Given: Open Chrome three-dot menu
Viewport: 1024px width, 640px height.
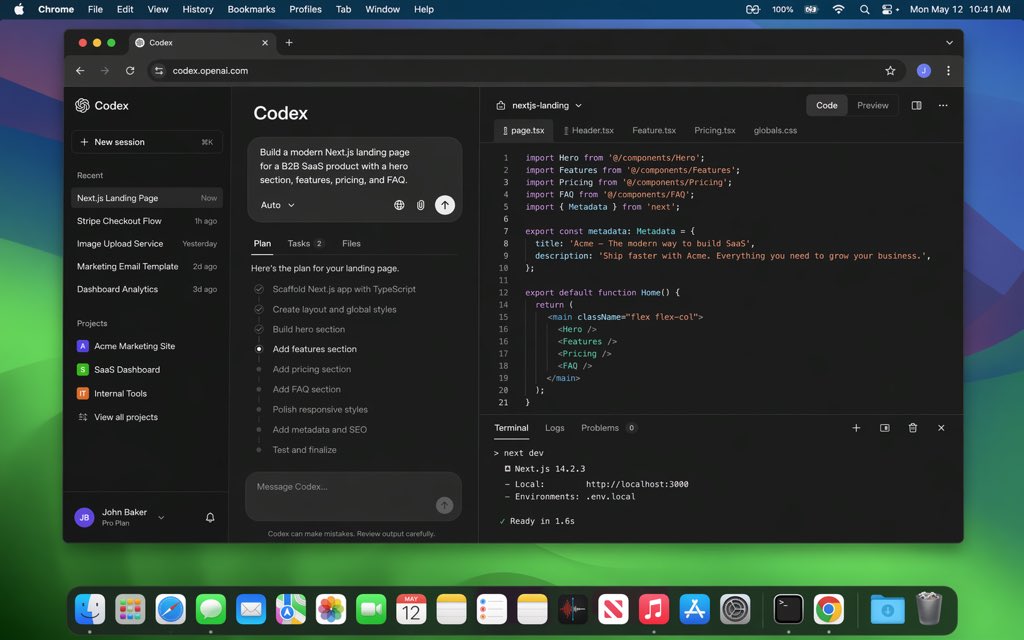Looking at the screenshot, I should coord(948,71).
